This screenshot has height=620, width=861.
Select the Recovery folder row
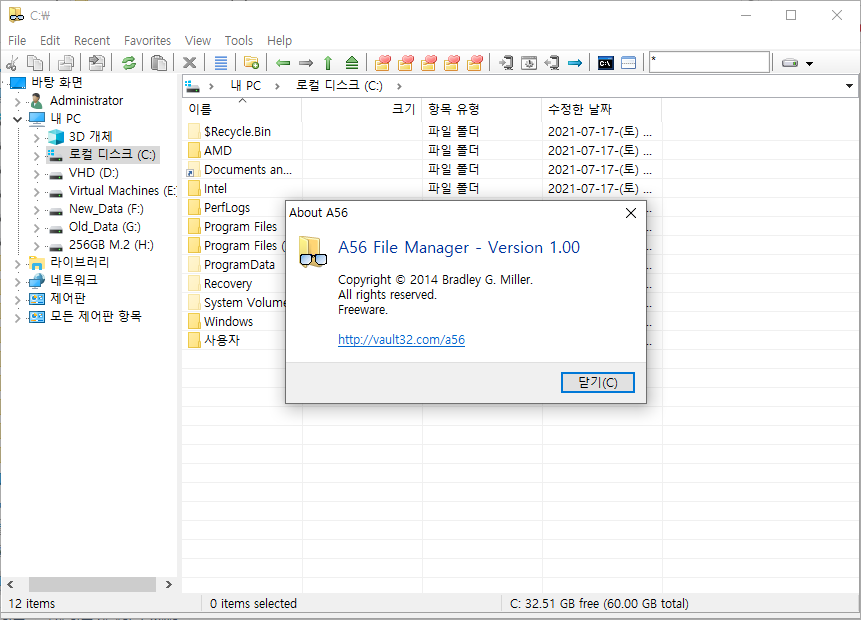(228, 283)
